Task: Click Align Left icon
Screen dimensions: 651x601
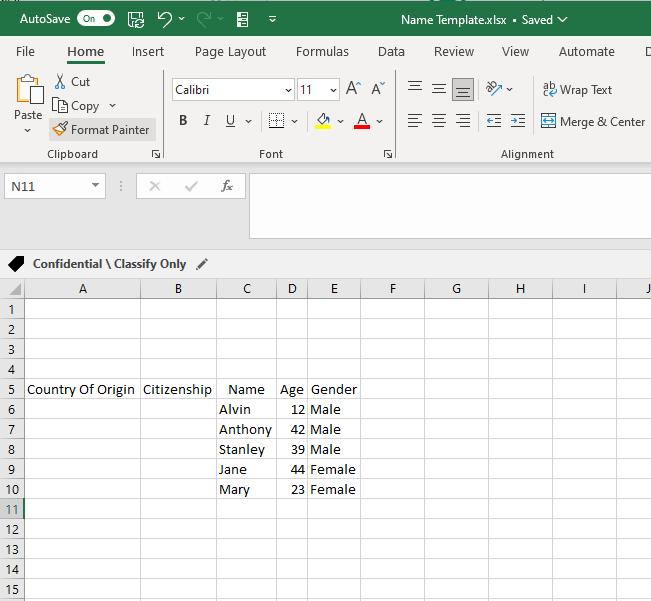Action: pyautogui.click(x=415, y=121)
